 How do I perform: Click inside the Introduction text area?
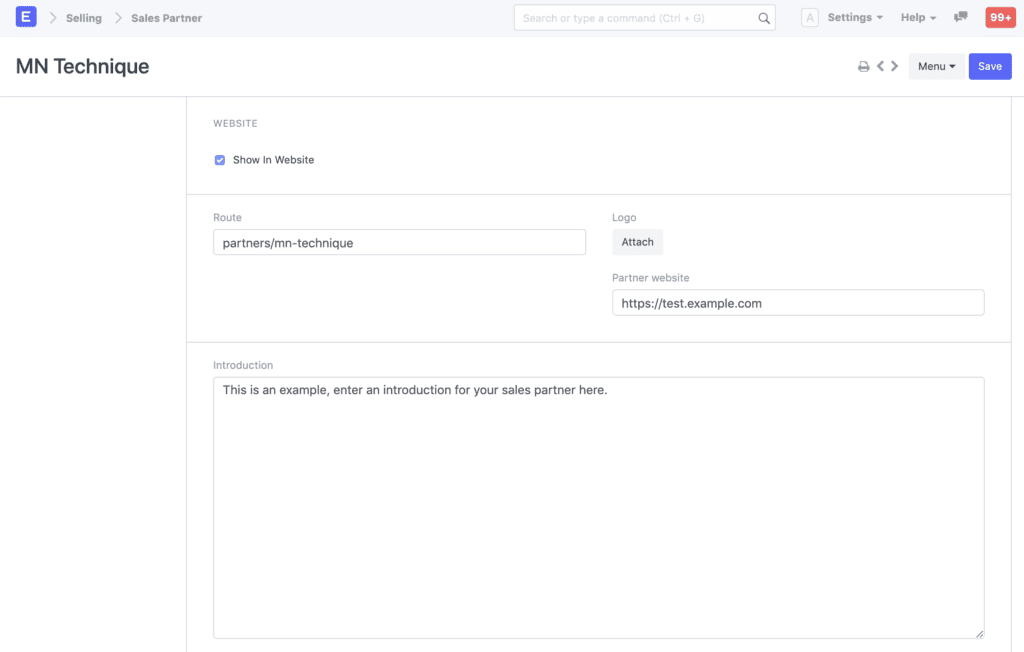tap(598, 508)
